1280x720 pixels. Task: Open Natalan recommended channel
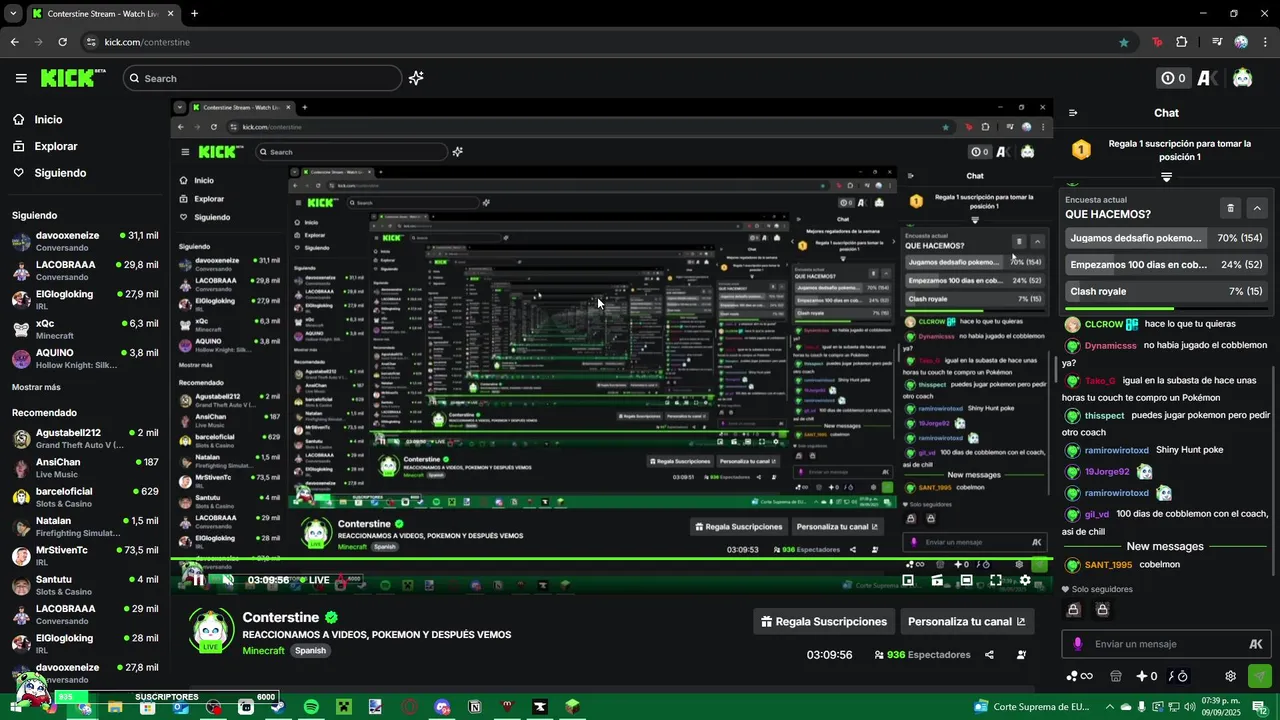[85, 526]
